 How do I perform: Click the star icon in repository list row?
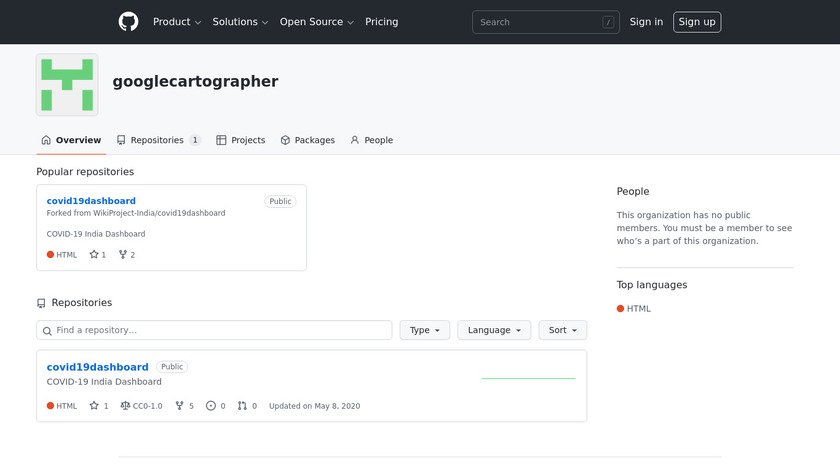94,406
